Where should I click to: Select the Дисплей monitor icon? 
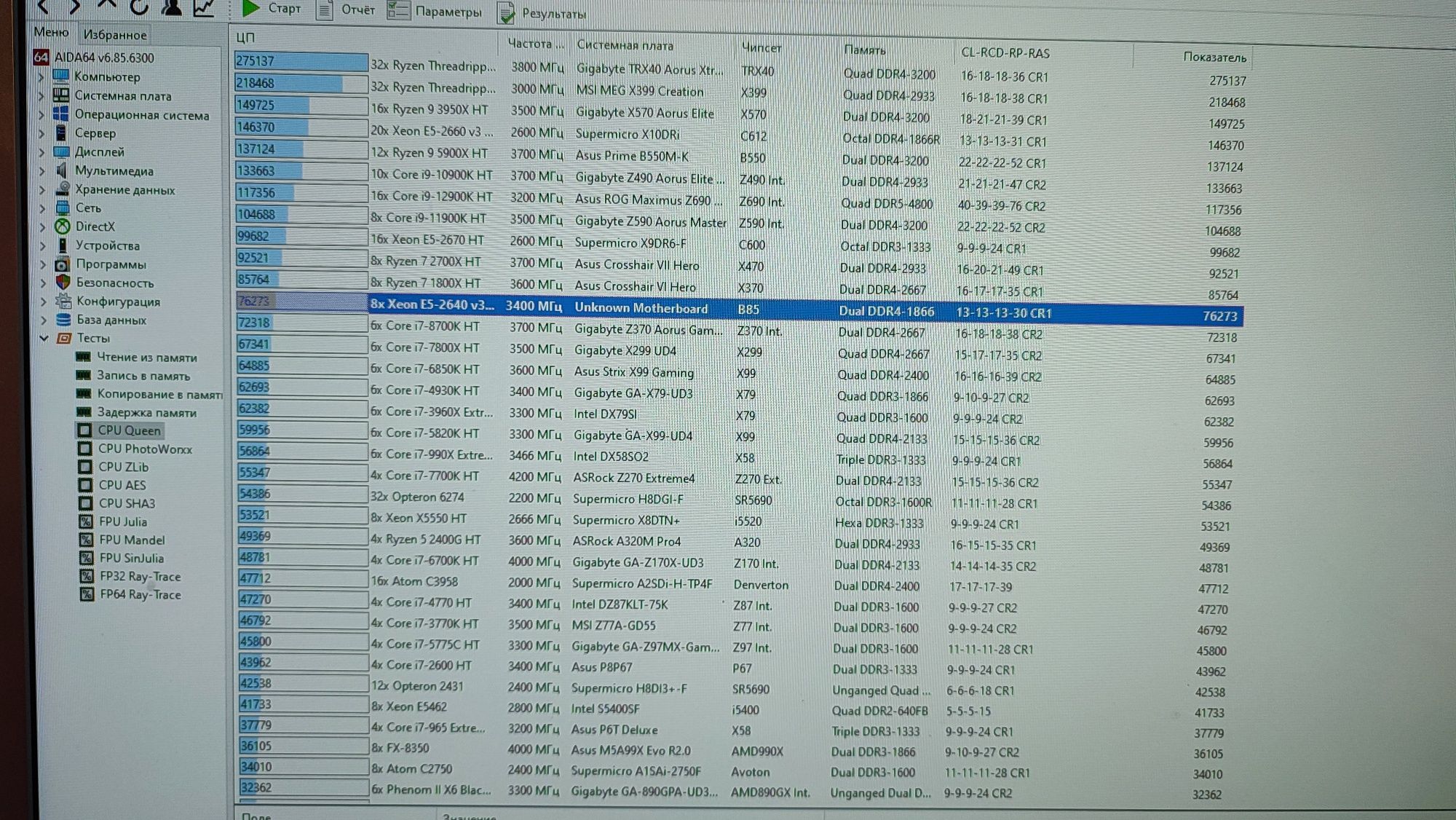coord(62,151)
